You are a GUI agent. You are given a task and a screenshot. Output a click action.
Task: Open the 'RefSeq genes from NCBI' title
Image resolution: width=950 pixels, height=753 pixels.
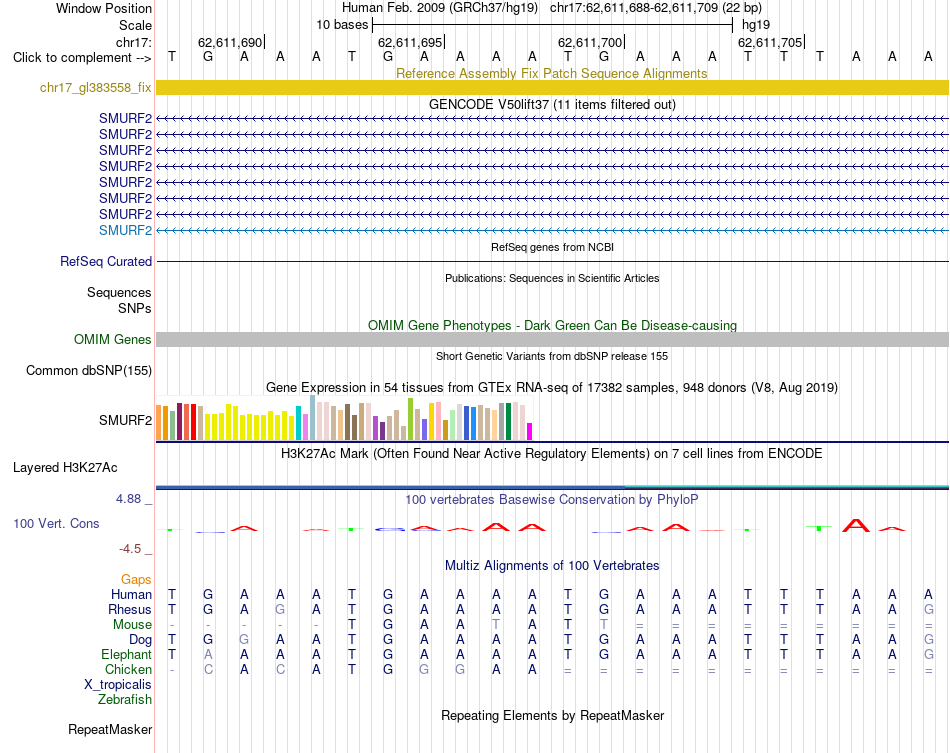552,247
